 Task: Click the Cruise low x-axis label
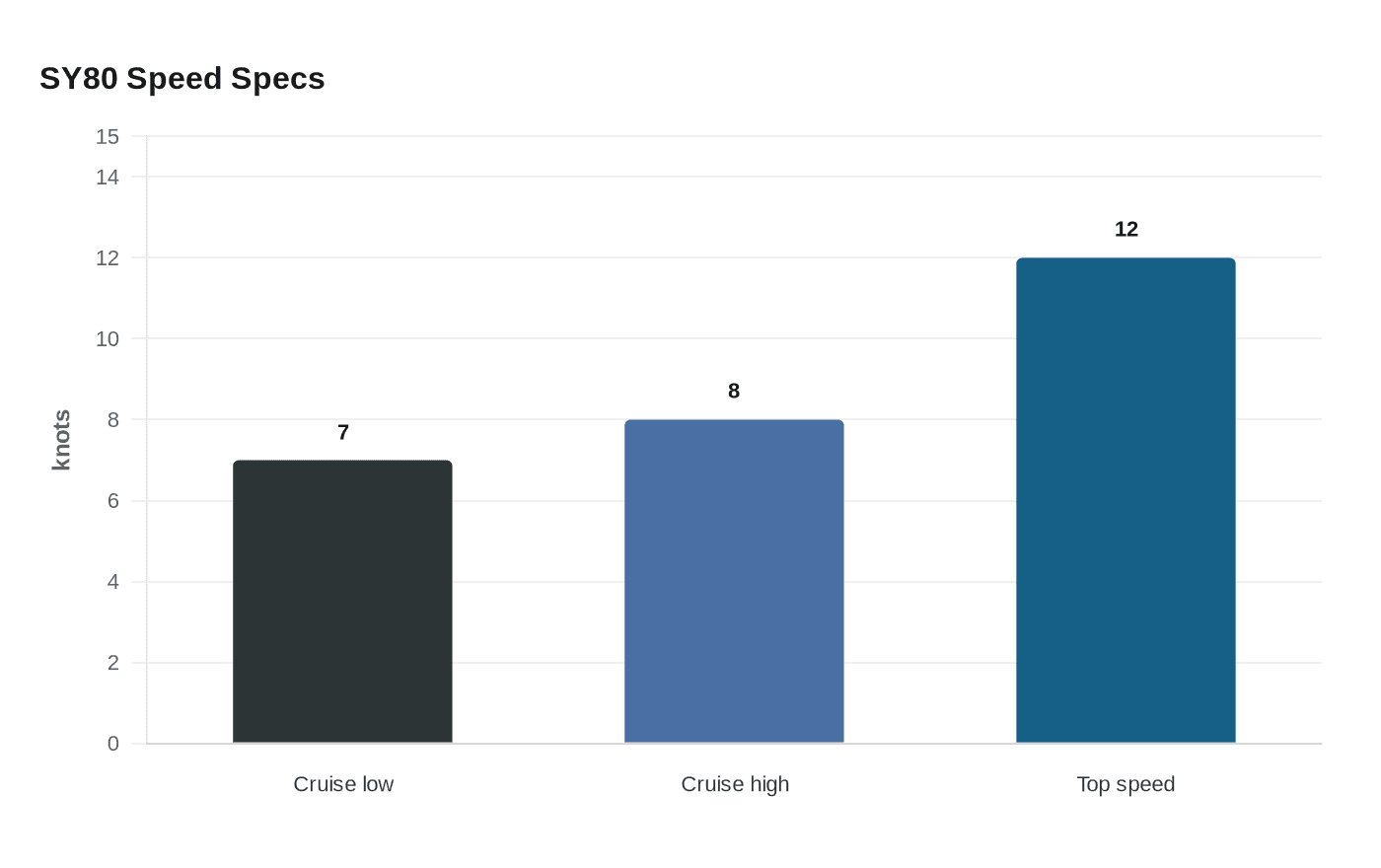(x=343, y=784)
